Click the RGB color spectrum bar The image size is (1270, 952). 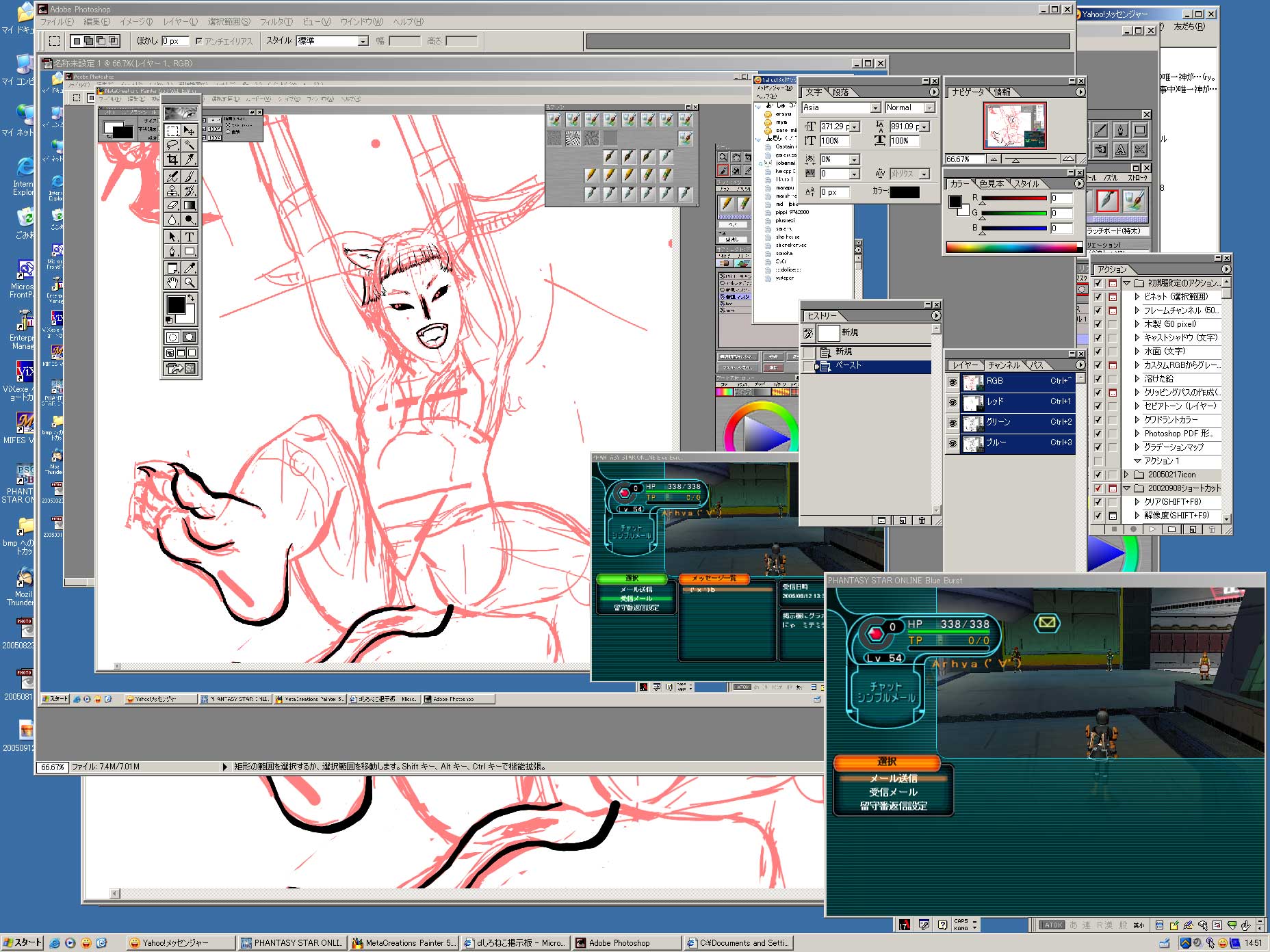pyautogui.click(x=1011, y=248)
